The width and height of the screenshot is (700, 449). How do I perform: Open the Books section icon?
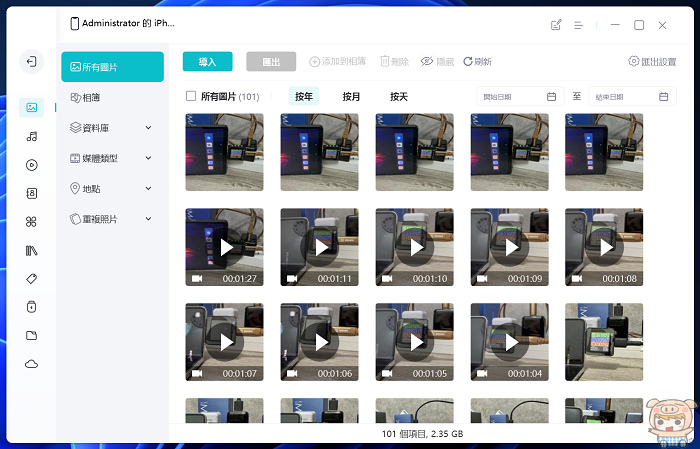[x=32, y=250]
